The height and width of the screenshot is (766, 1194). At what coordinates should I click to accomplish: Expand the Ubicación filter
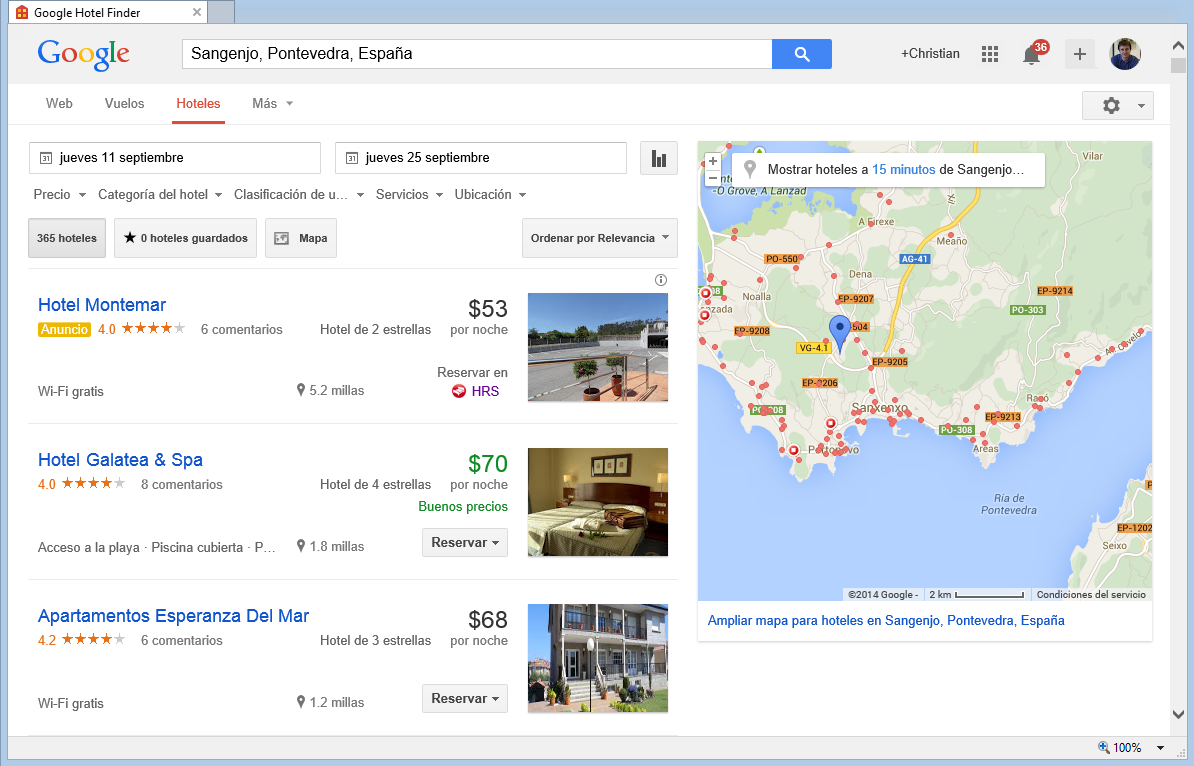pyautogui.click(x=490, y=195)
